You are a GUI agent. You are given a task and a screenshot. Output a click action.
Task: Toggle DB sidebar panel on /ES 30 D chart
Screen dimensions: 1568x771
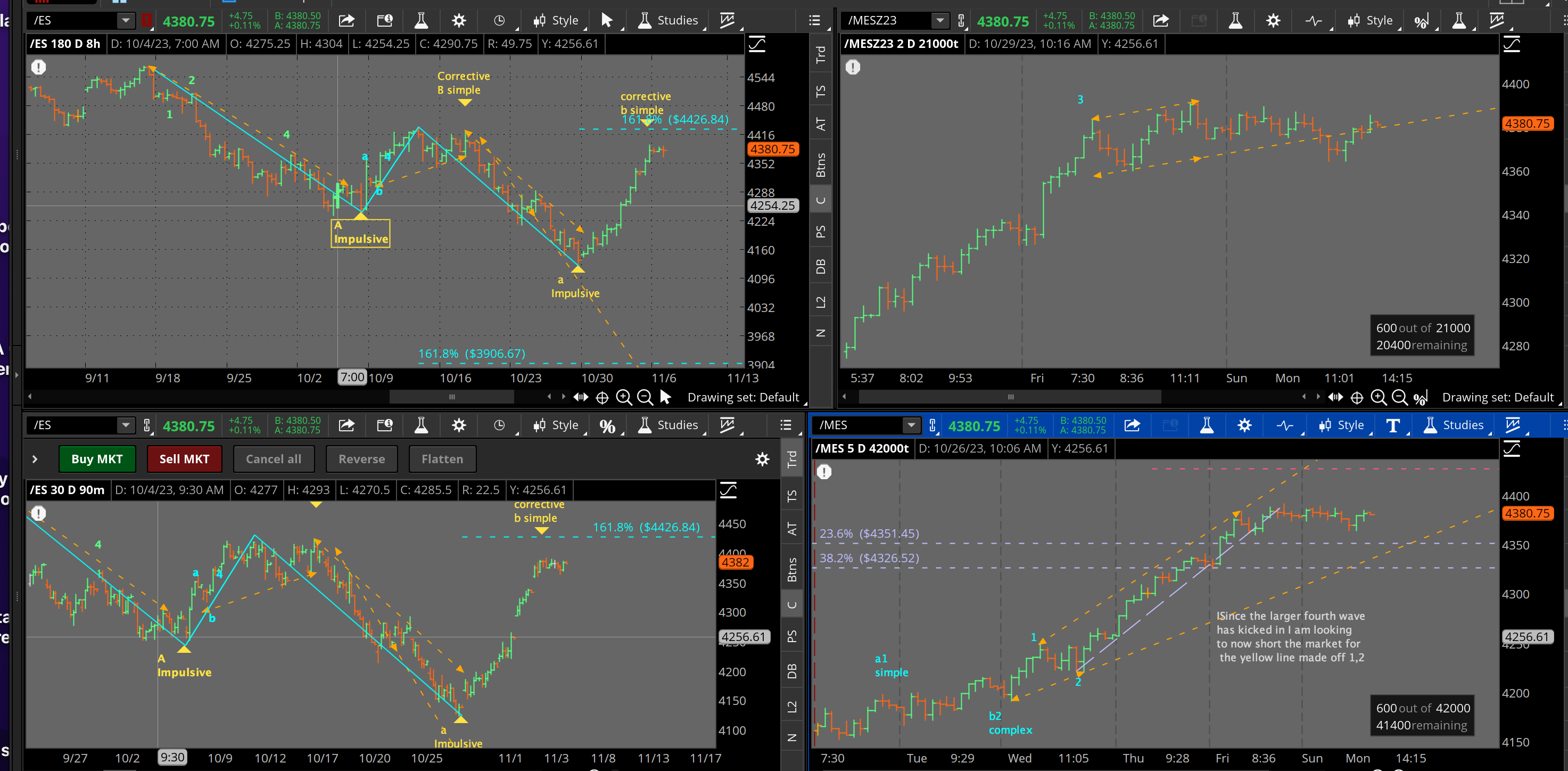(x=791, y=672)
